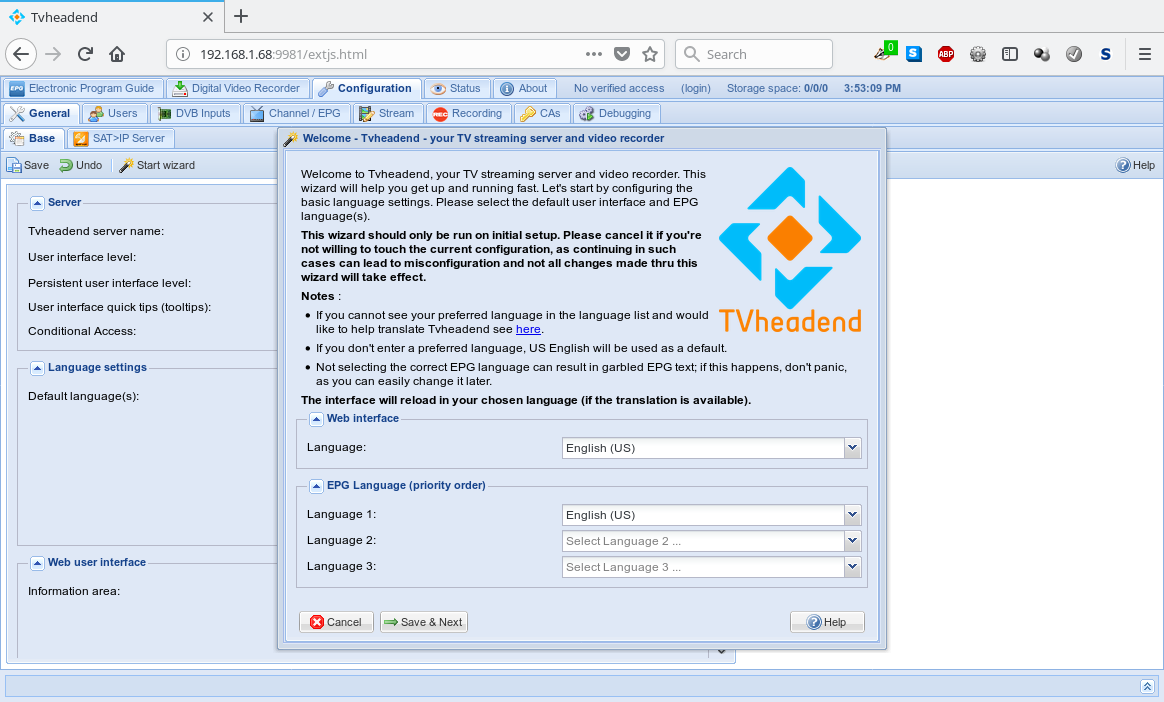The image size is (1164, 702).
Task: Open the Help icon at top right
Action: click(1123, 165)
